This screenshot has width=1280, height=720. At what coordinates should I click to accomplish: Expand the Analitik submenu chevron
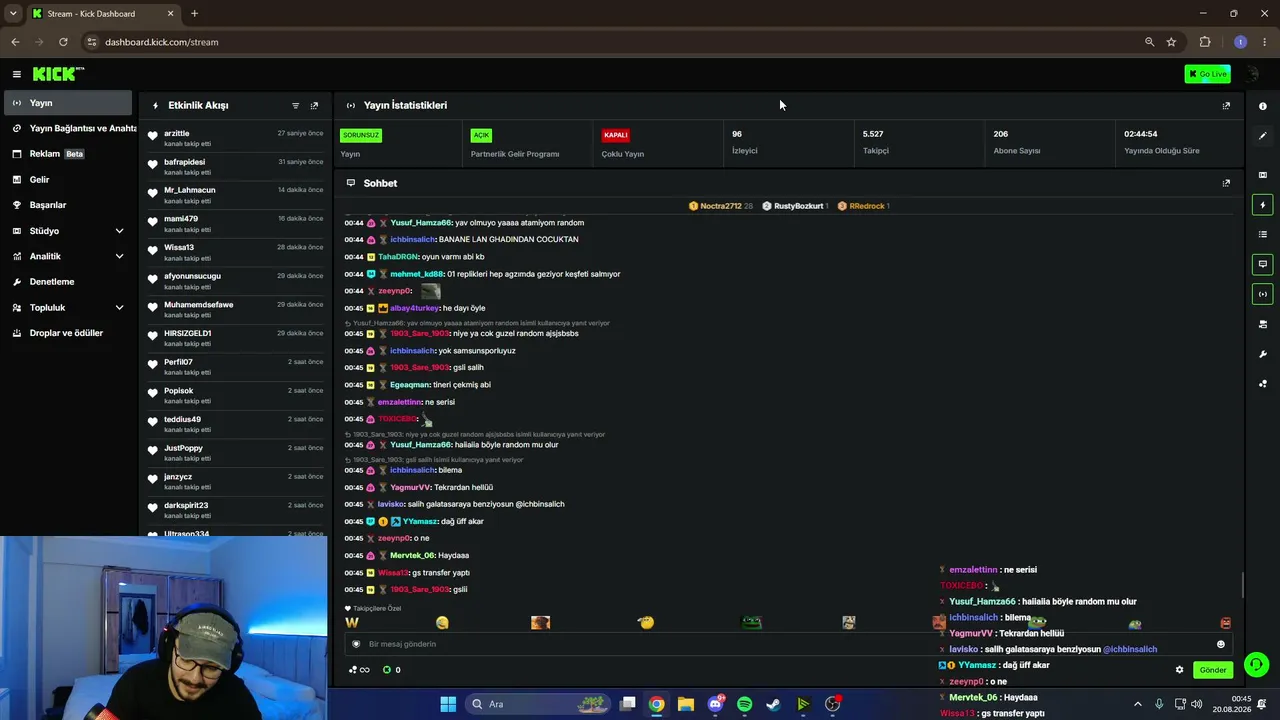click(119, 256)
